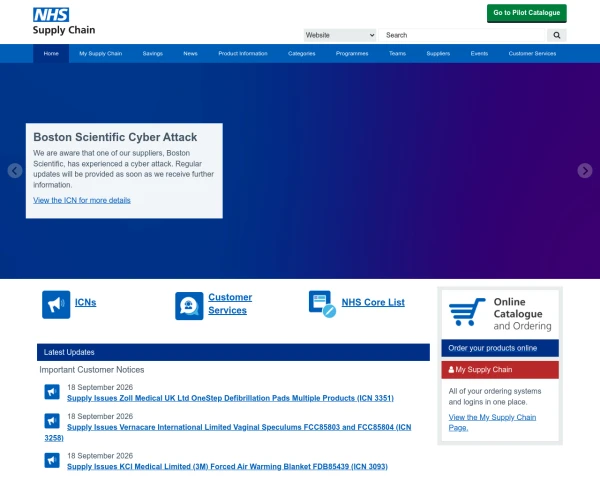This screenshot has width=600, height=480.
Task: Open Zoll Medical OneStep Defibrillation Pads notice
Action: [230, 398]
